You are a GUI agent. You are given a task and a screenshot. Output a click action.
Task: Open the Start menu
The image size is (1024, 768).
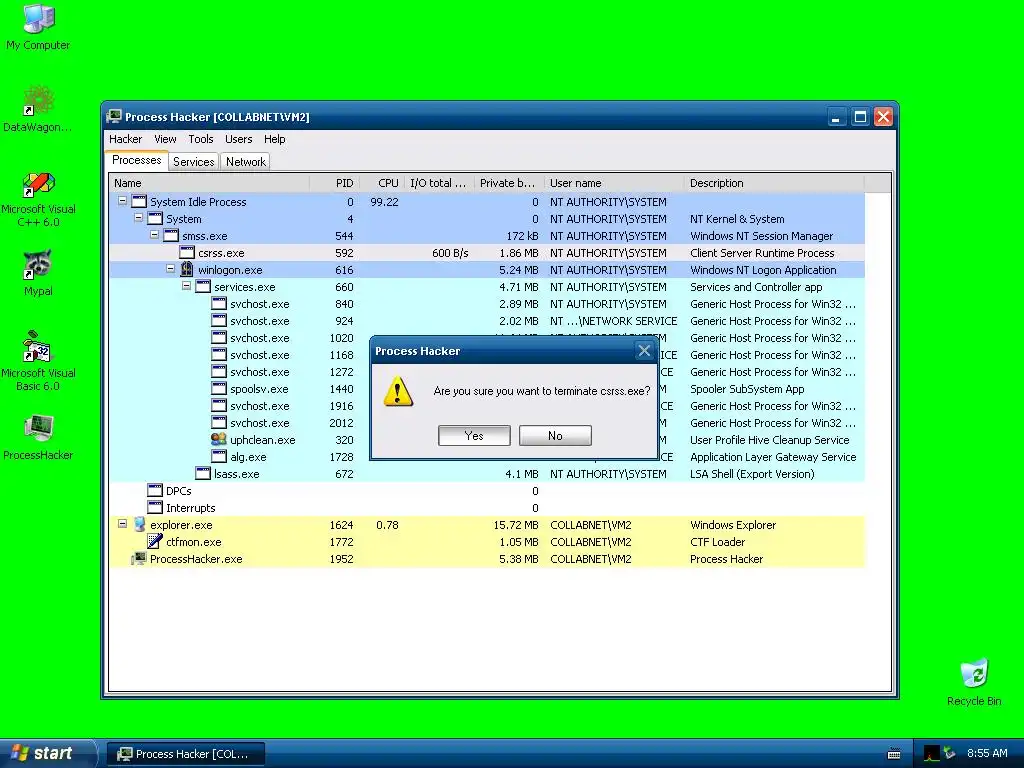click(x=47, y=754)
